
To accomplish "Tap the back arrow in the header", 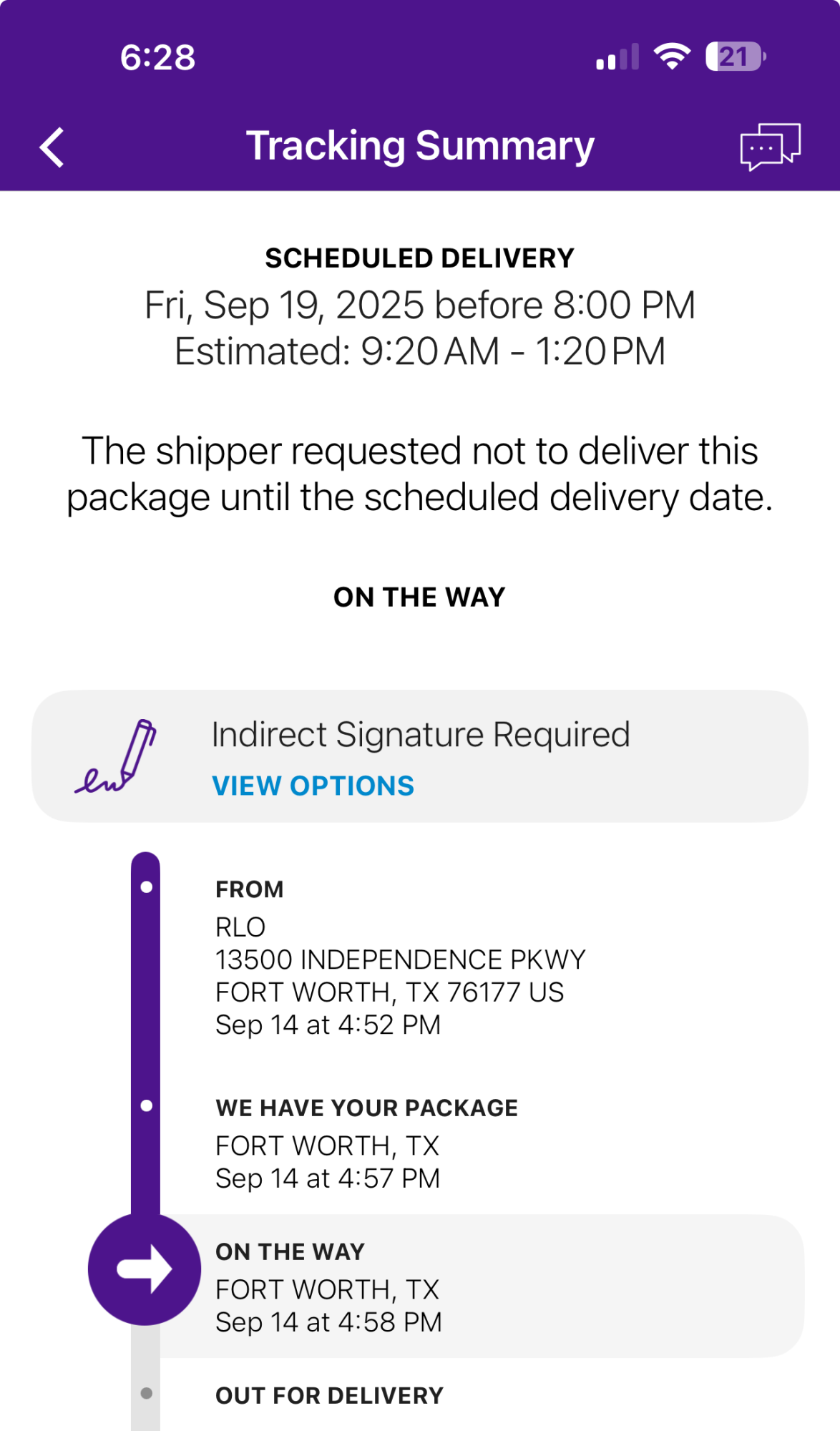I will coord(52,147).
